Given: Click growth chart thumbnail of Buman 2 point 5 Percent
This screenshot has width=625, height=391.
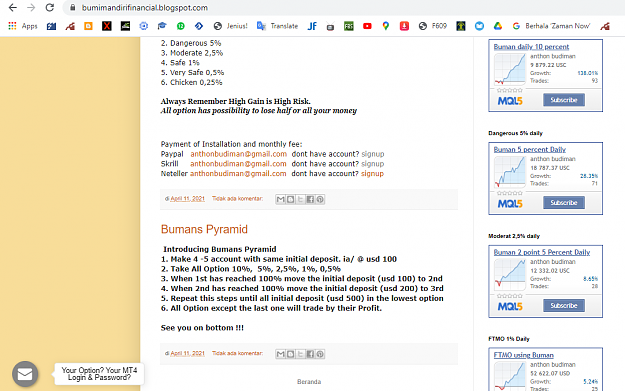Looking at the screenshot, I should pos(510,275).
